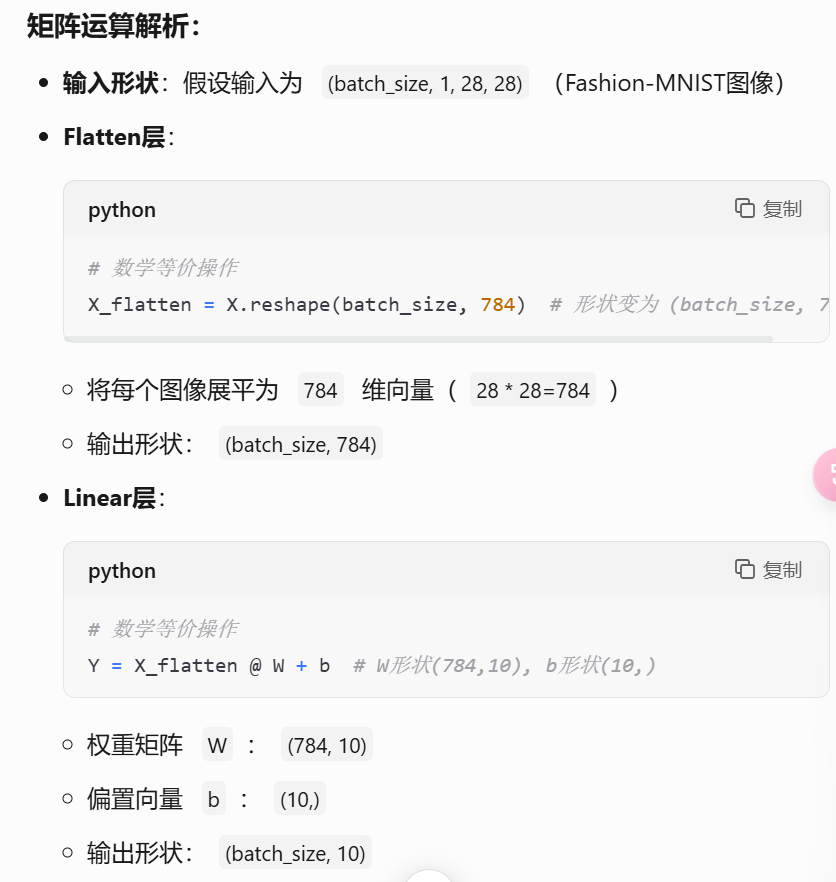Click the b inline code chip
836x882 pixels.
pyautogui.click(x=214, y=799)
